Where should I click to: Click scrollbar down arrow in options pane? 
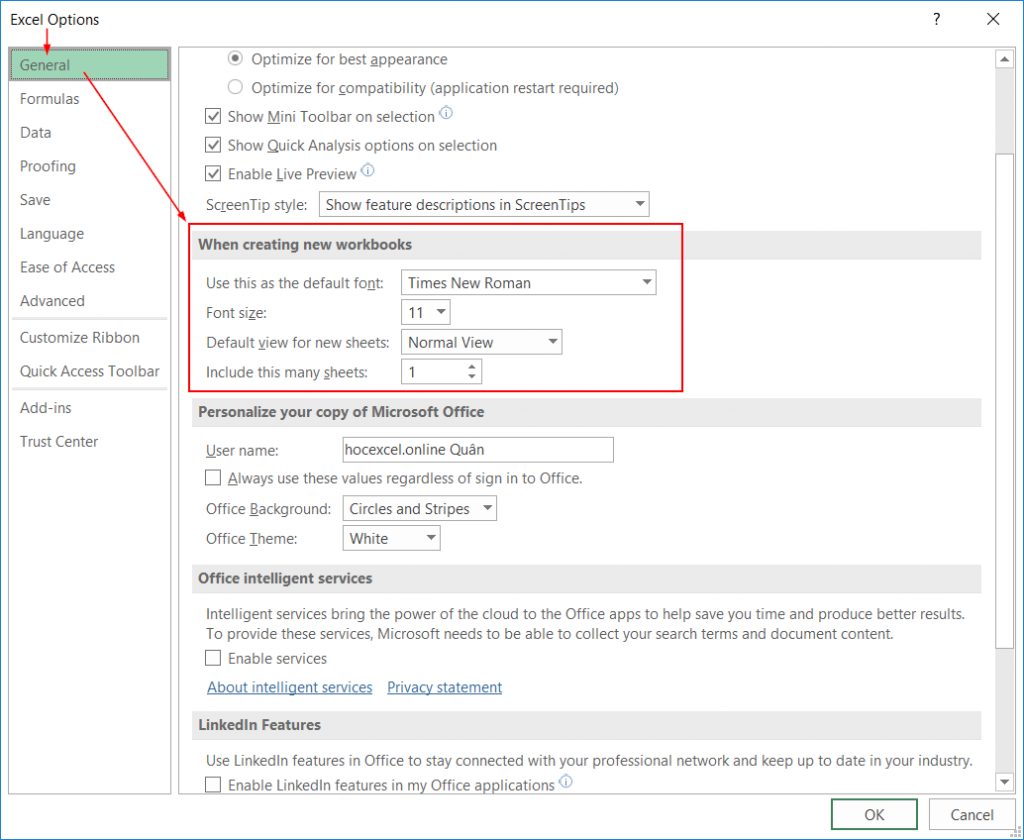coord(1004,781)
